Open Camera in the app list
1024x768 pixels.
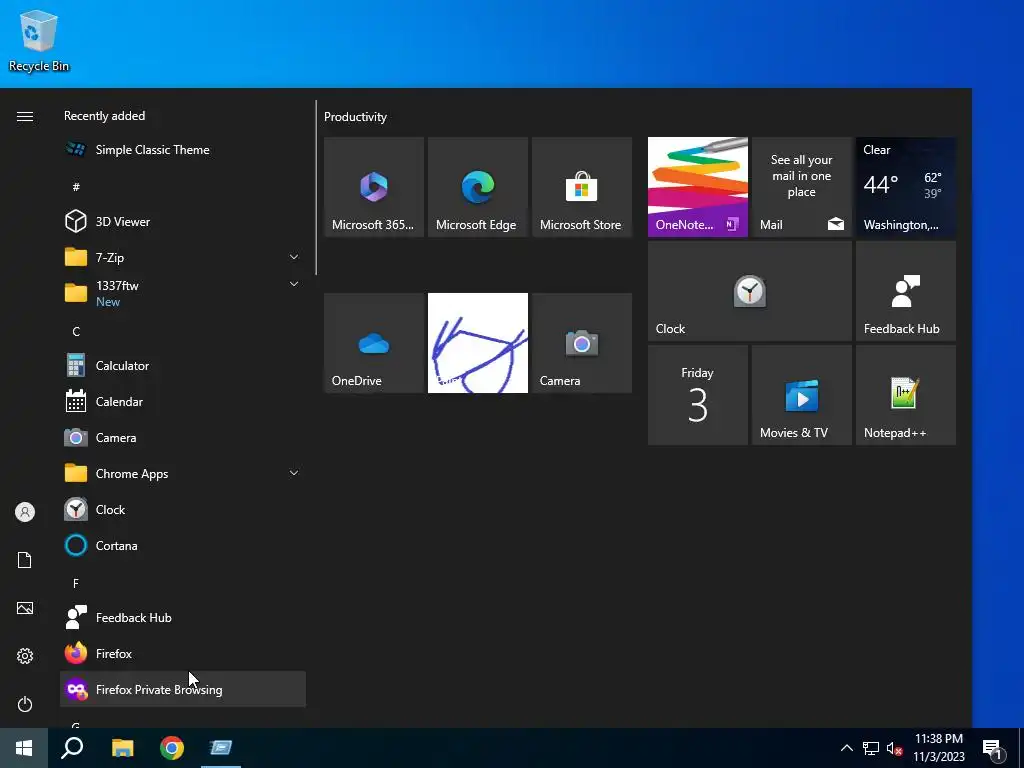coord(183,438)
